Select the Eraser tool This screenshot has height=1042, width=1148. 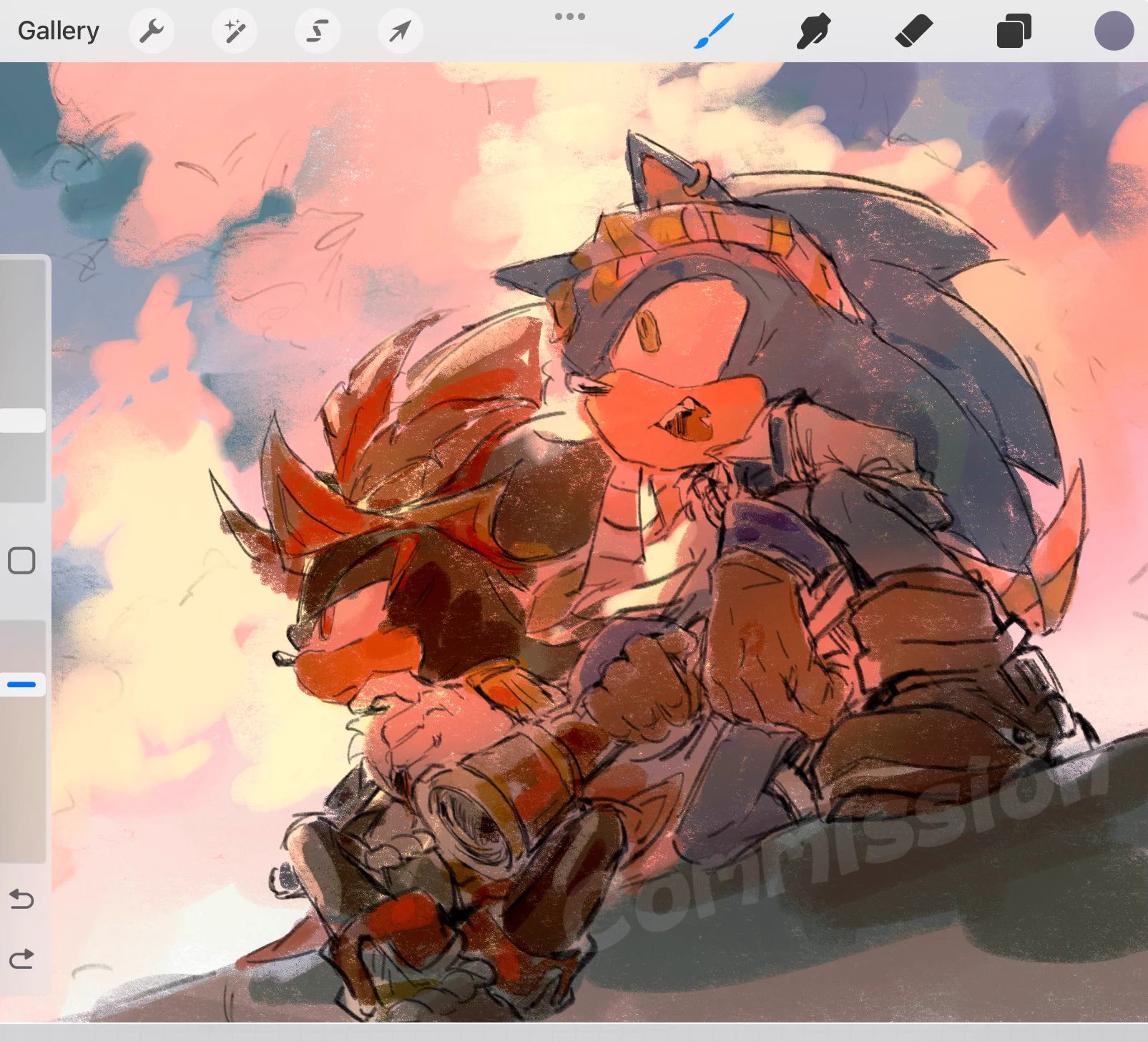point(913,31)
